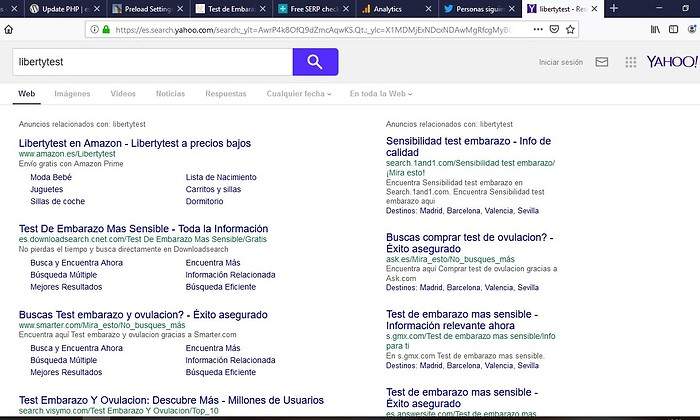Minimize the browser window
700x420 pixels.
[x=659, y=8]
